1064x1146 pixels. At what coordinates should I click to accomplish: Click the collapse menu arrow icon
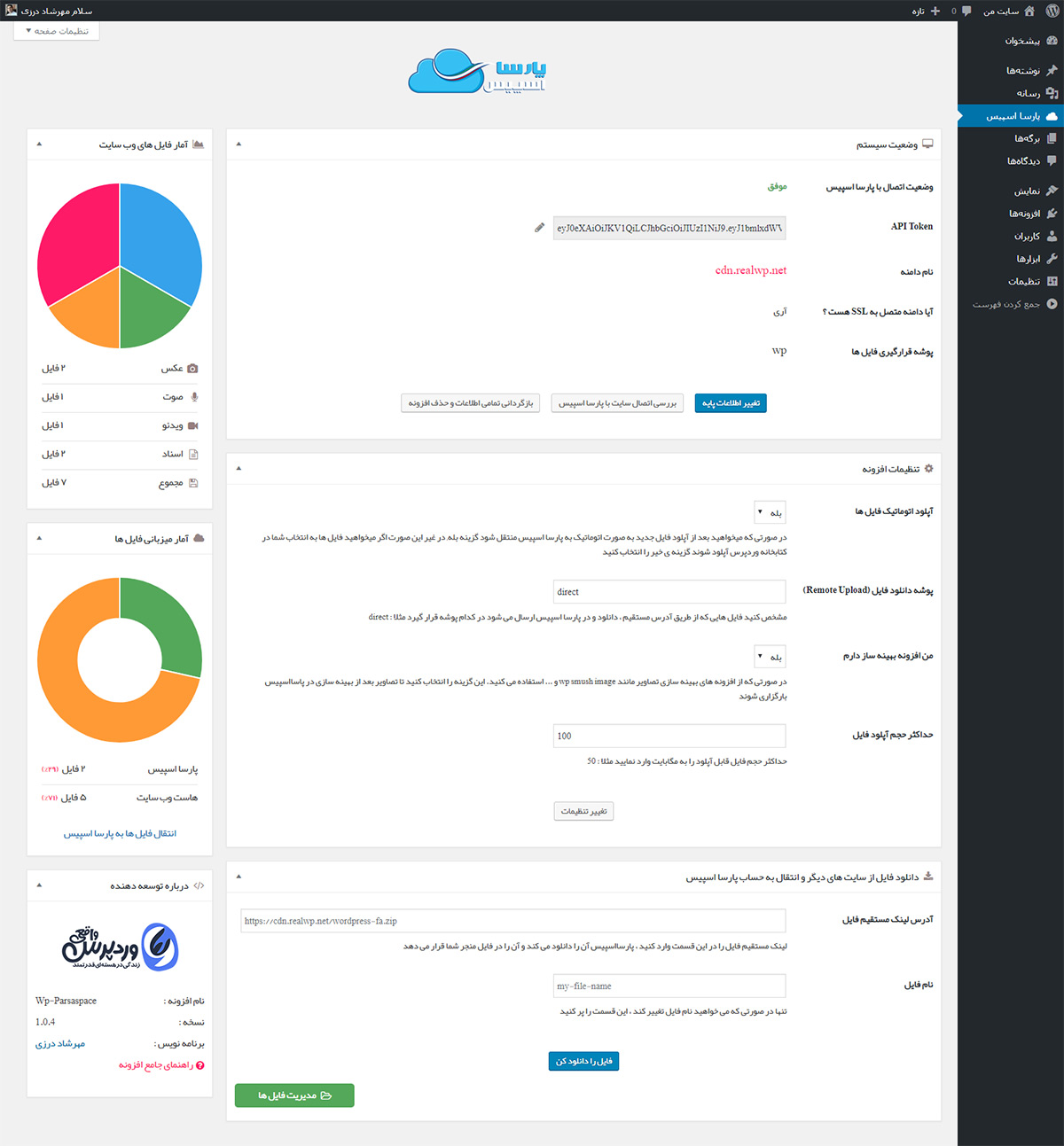(1052, 304)
